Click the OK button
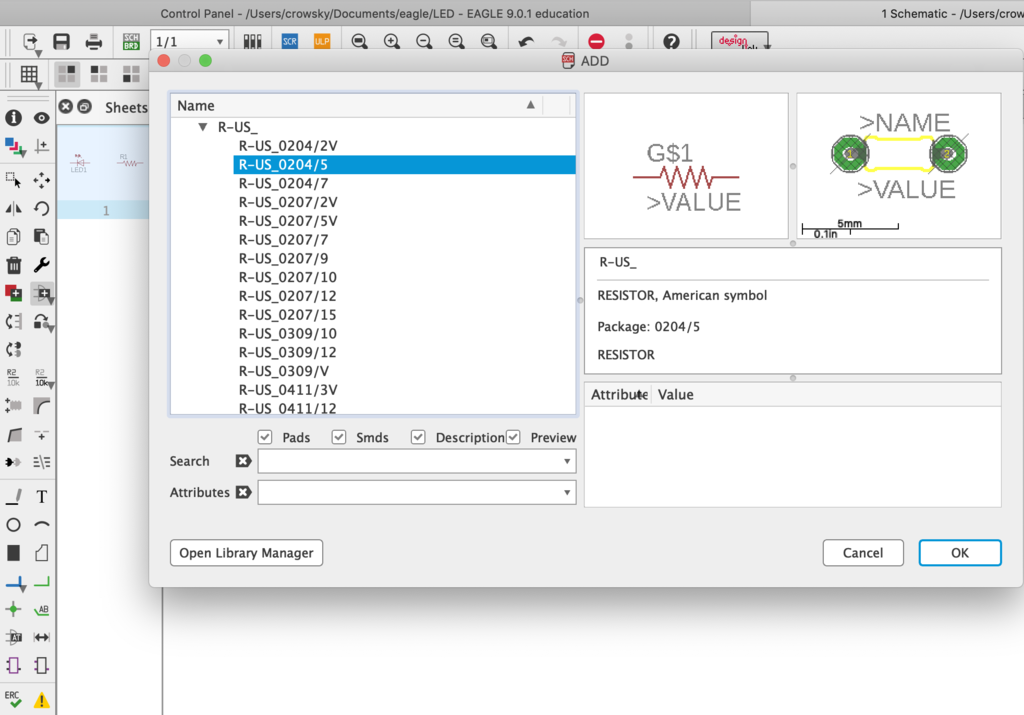 (x=959, y=553)
